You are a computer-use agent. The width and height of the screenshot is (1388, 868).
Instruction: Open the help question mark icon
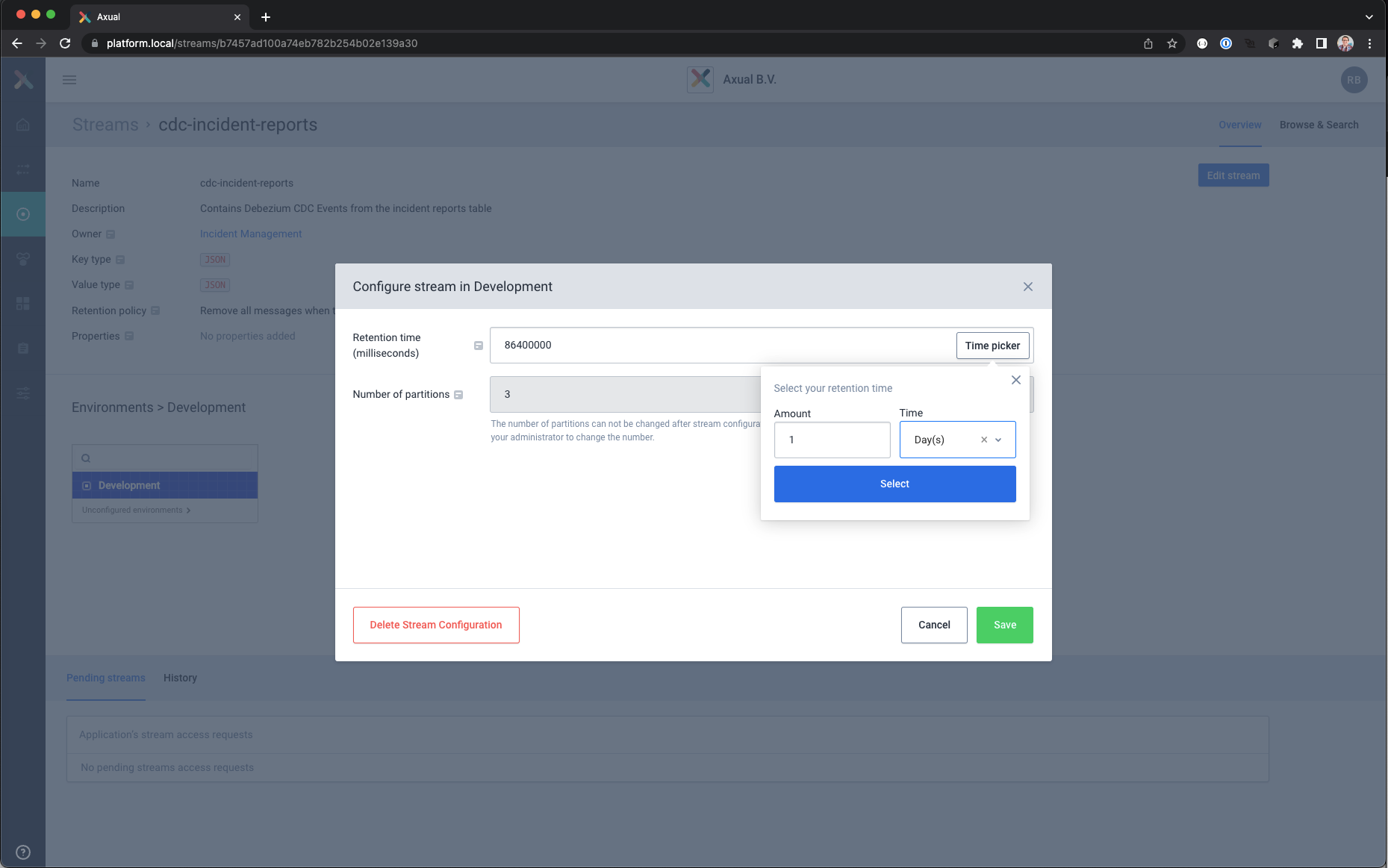(x=23, y=852)
